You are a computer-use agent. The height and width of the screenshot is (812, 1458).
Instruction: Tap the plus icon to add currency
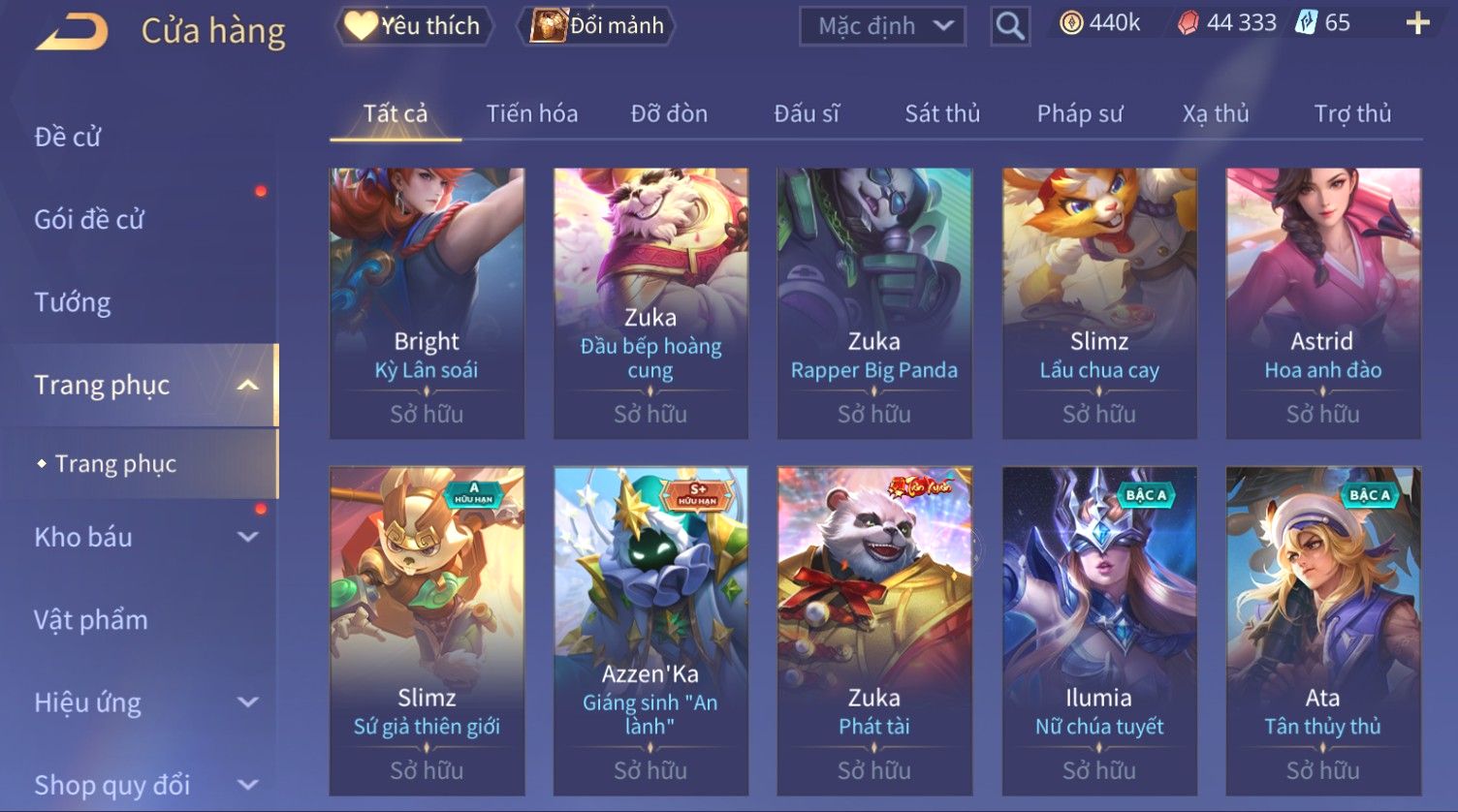(1417, 23)
